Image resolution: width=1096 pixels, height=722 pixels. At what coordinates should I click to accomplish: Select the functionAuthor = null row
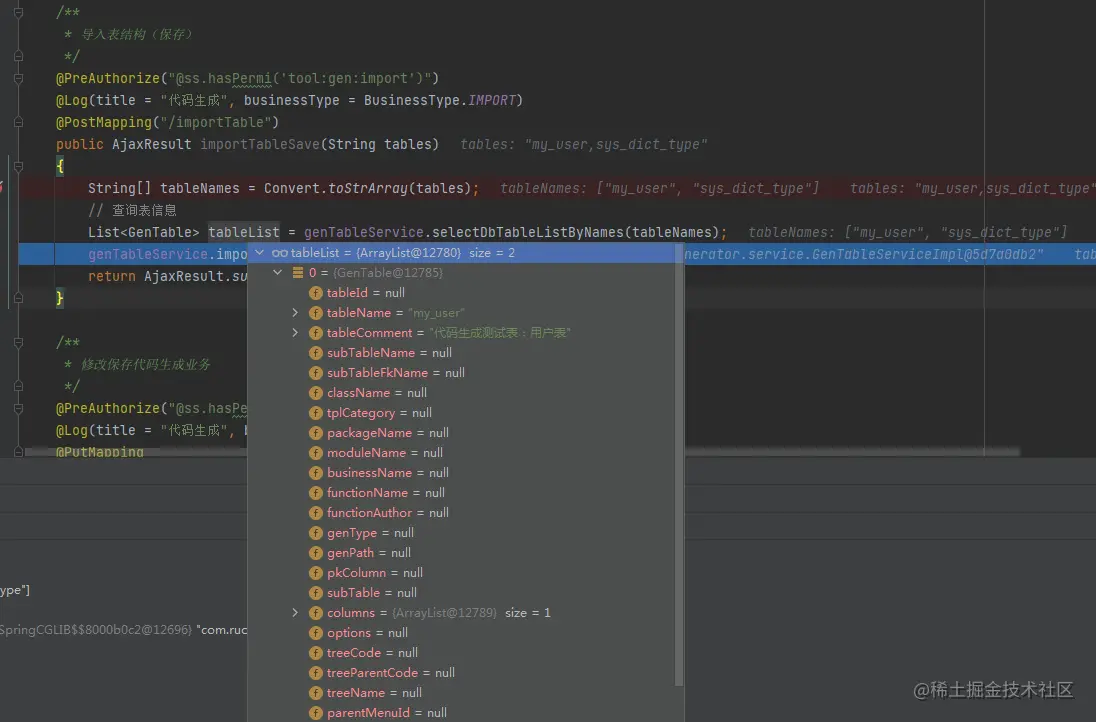tap(461, 512)
